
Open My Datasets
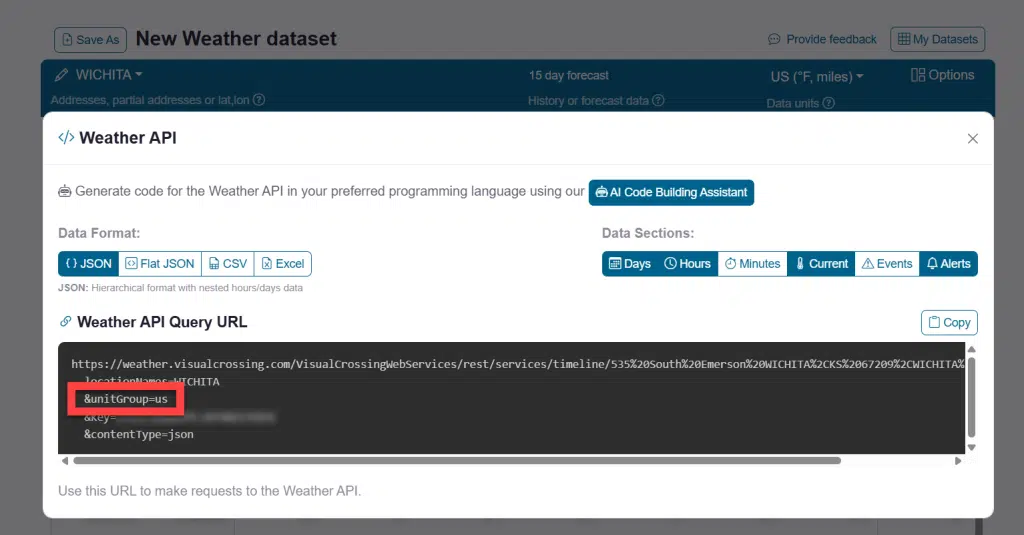tap(937, 39)
